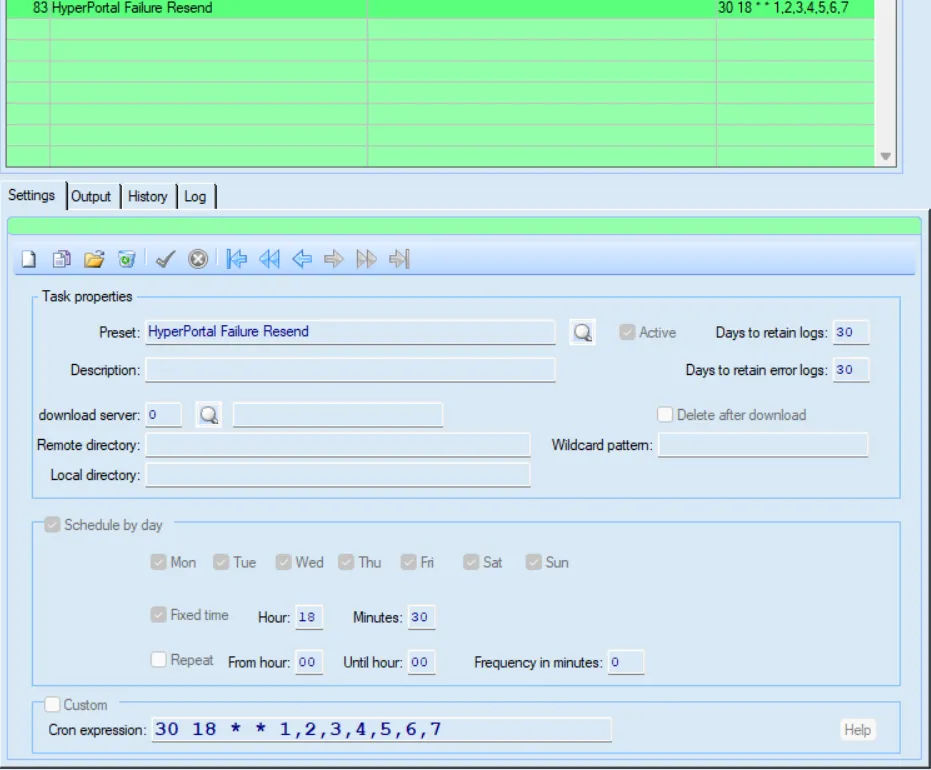The width and height of the screenshot is (931, 770).
Task: Click the Cancel X circle icon
Action: tap(198, 259)
